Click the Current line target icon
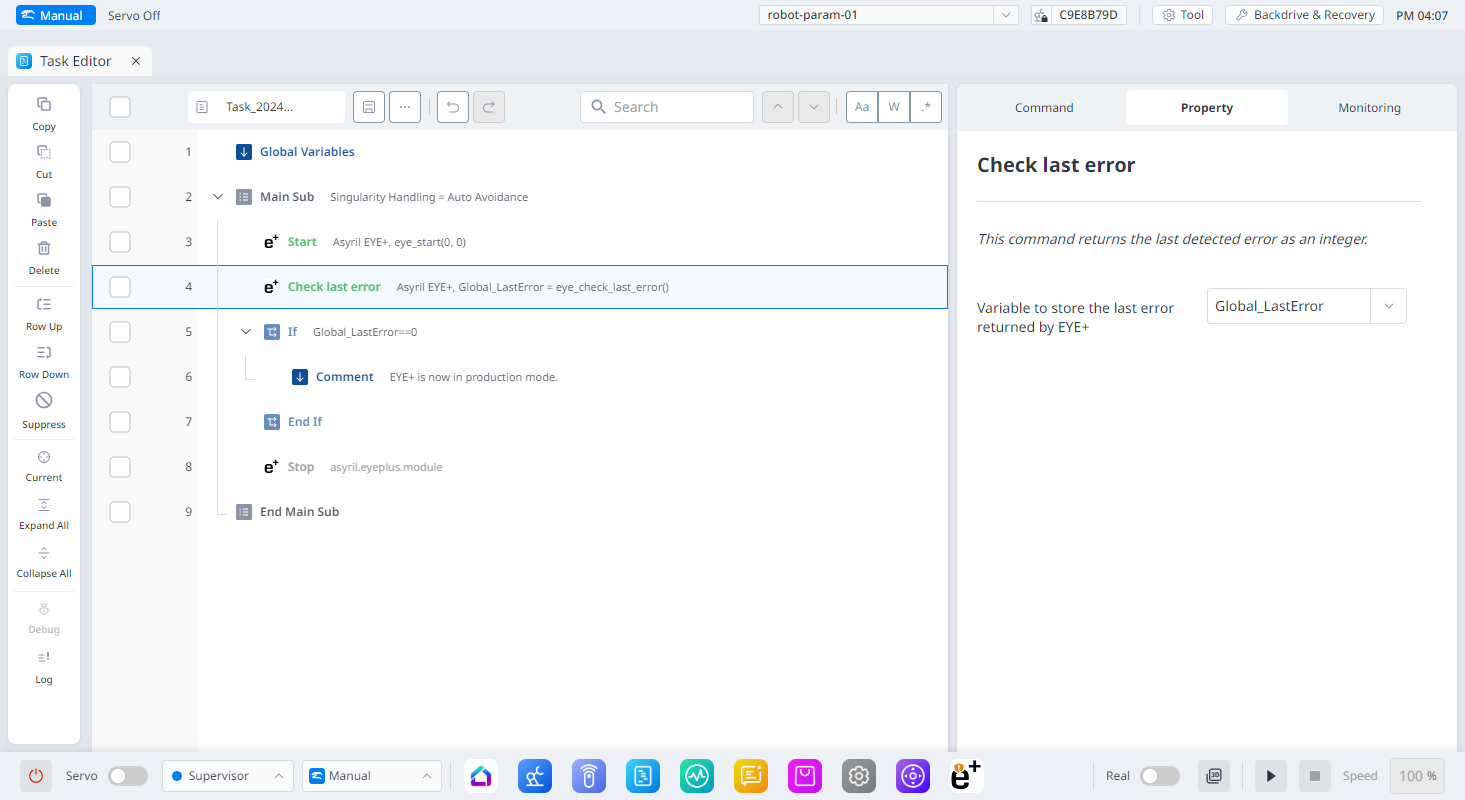The width and height of the screenshot is (1465, 800). tap(44, 456)
